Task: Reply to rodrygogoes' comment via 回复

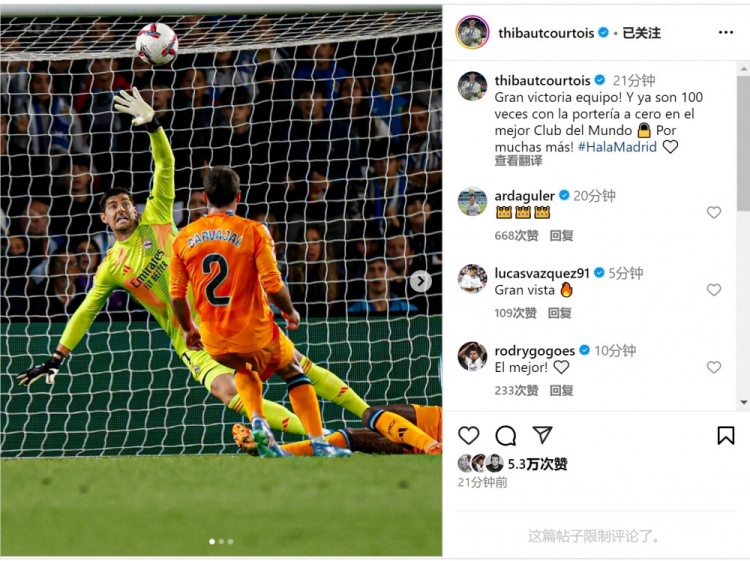Action: 561,391
